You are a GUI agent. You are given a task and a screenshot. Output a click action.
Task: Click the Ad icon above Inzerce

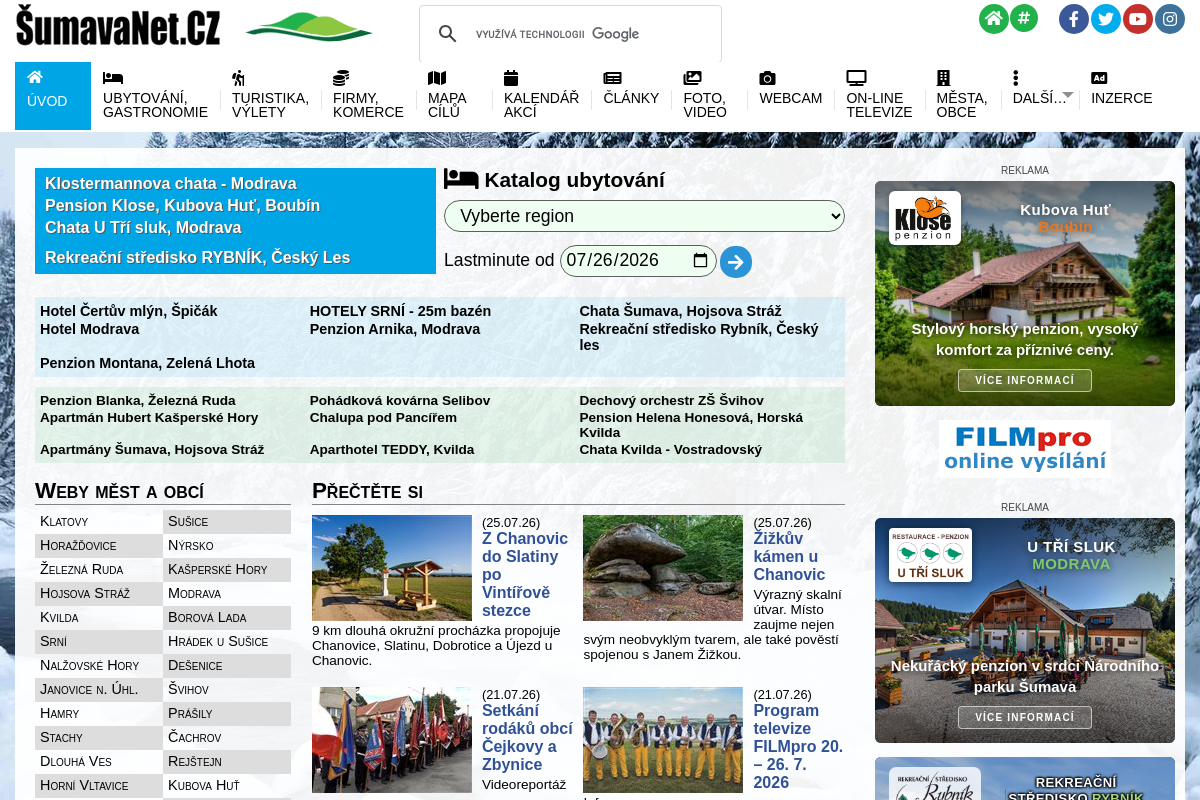click(1099, 78)
